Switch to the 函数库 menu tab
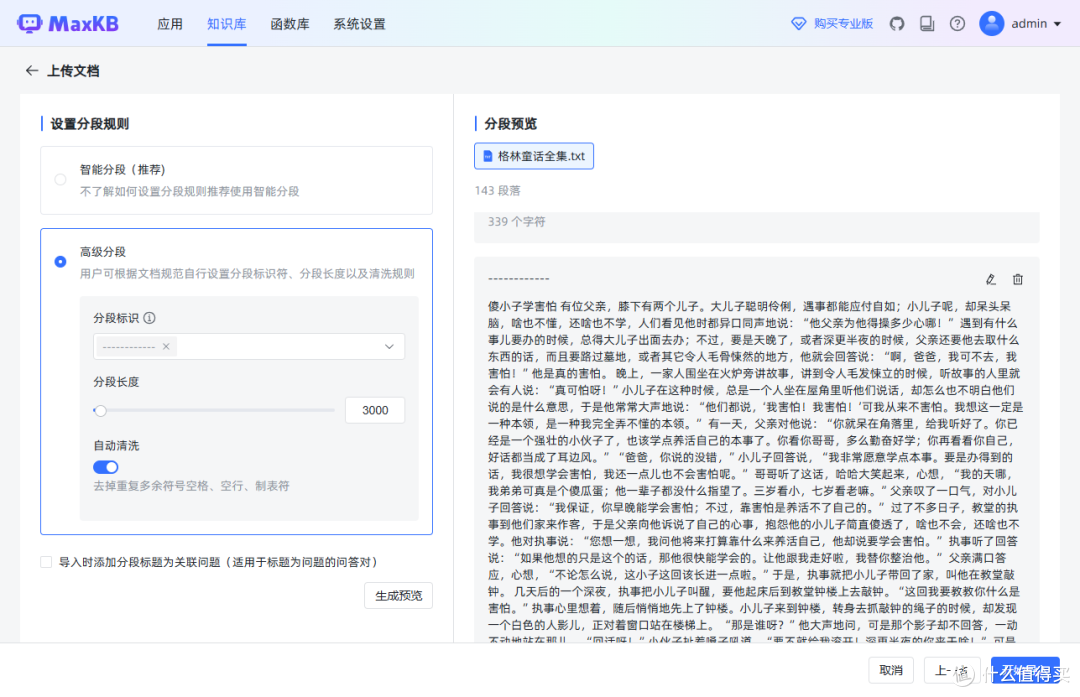Image resolution: width=1080 pixels, height=697 pixels. click(x=289, y=22)
